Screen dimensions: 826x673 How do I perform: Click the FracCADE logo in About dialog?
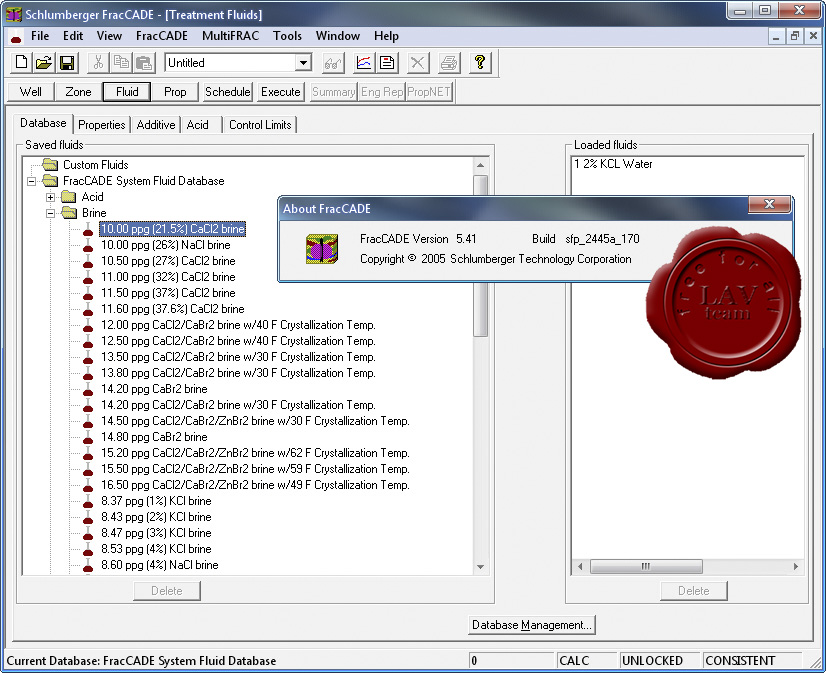coord(322,249)
